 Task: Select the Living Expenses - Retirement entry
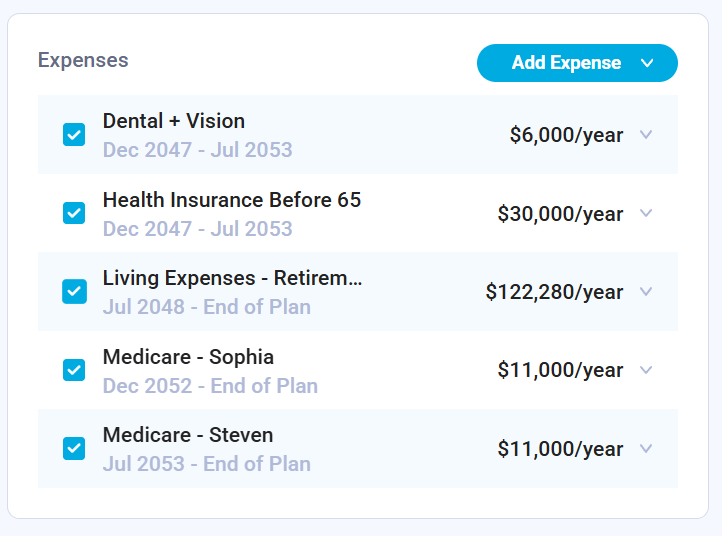(232, 278)
